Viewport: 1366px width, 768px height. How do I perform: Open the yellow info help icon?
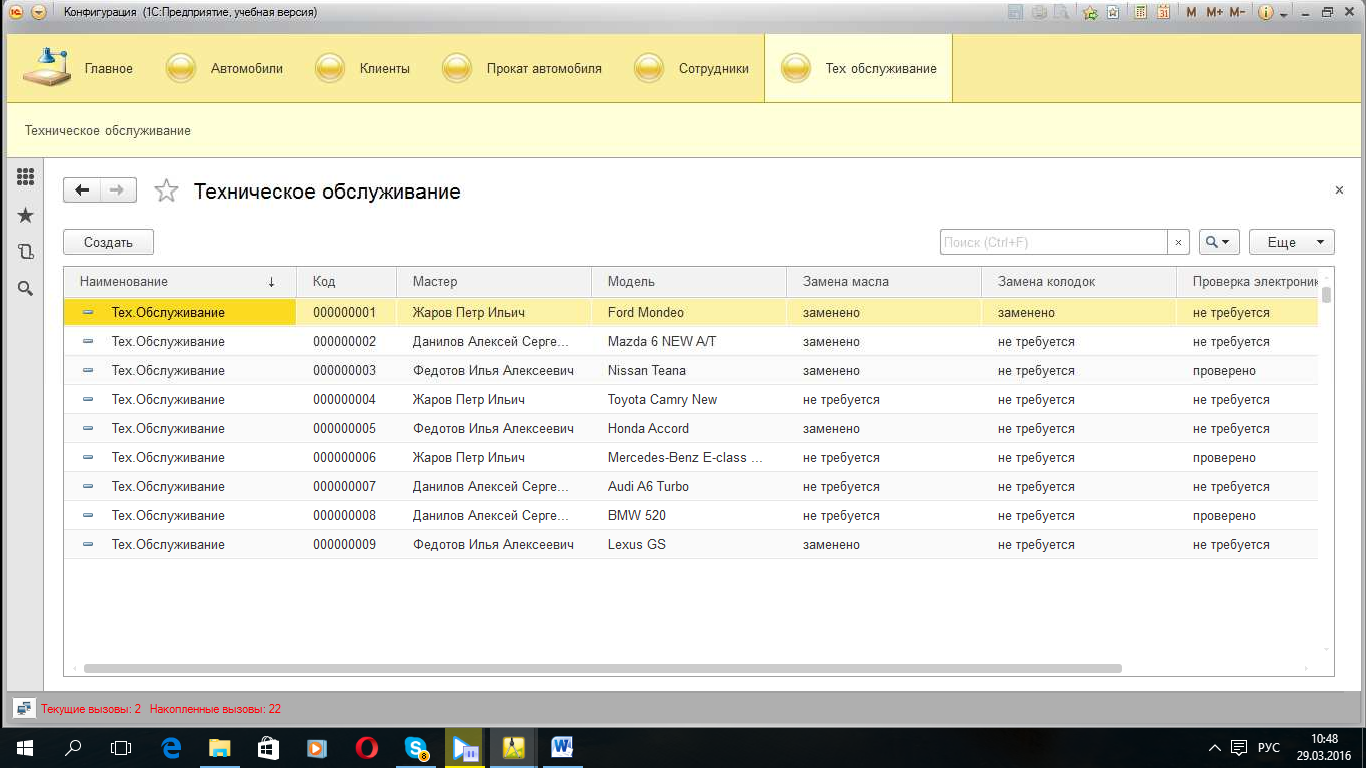click(x=1265, y=13)
